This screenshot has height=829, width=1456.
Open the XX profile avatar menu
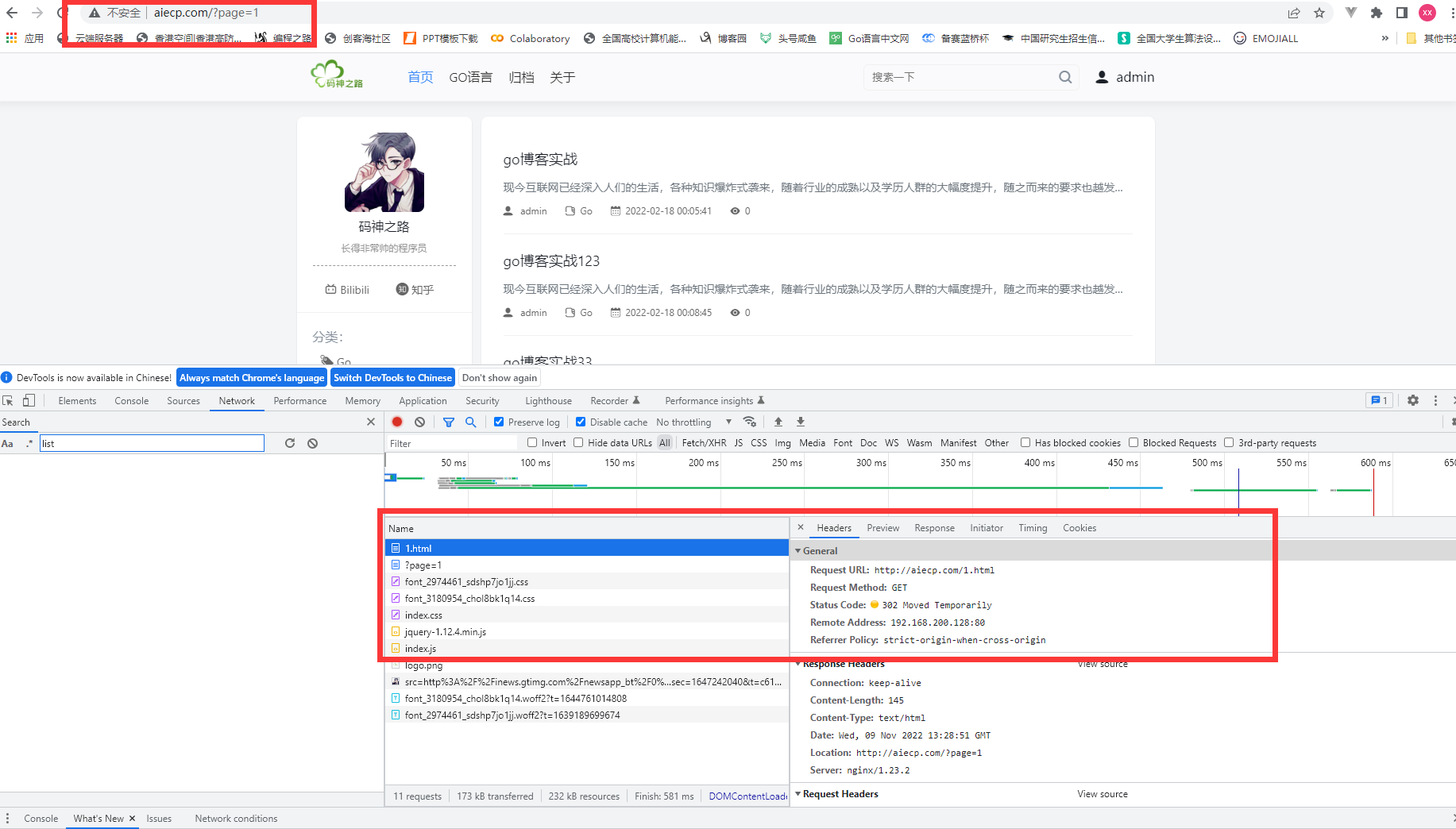pyautogui.click(x=1427, y=13)
